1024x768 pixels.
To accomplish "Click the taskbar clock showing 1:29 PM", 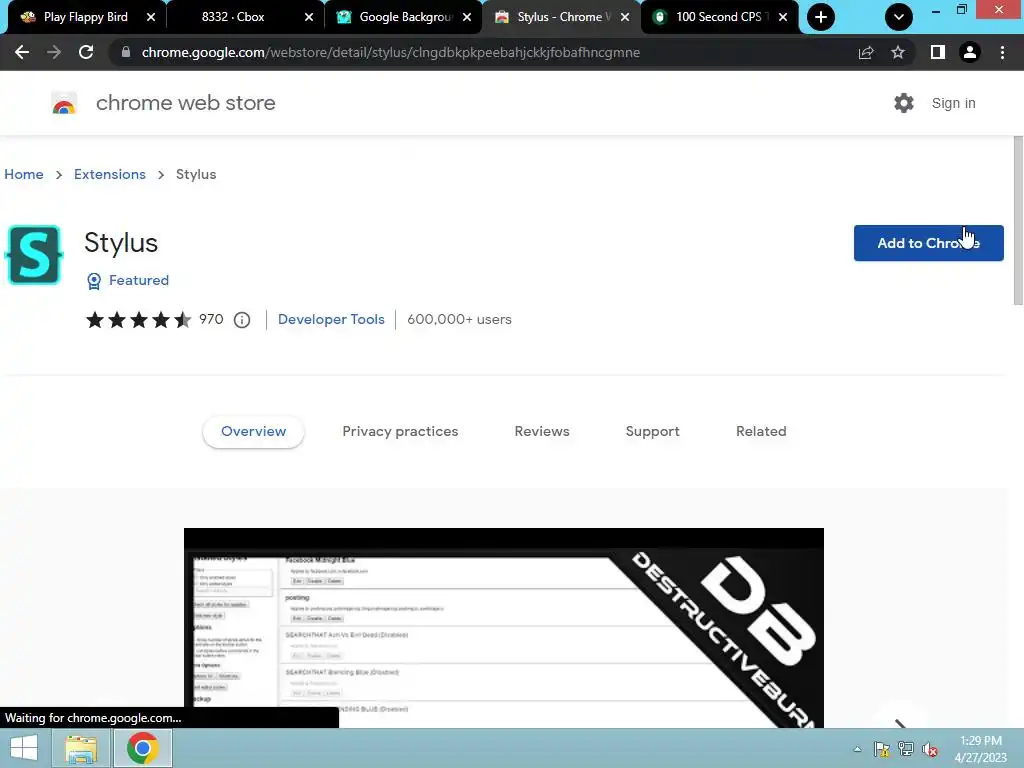I will (x=981, y=748).
